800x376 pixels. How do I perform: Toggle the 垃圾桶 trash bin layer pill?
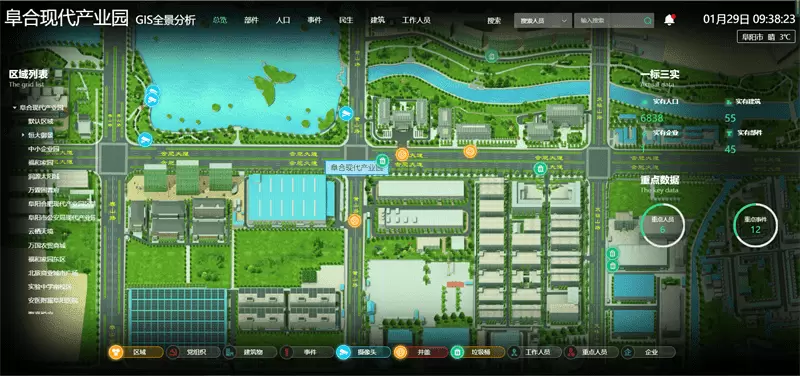478,352
